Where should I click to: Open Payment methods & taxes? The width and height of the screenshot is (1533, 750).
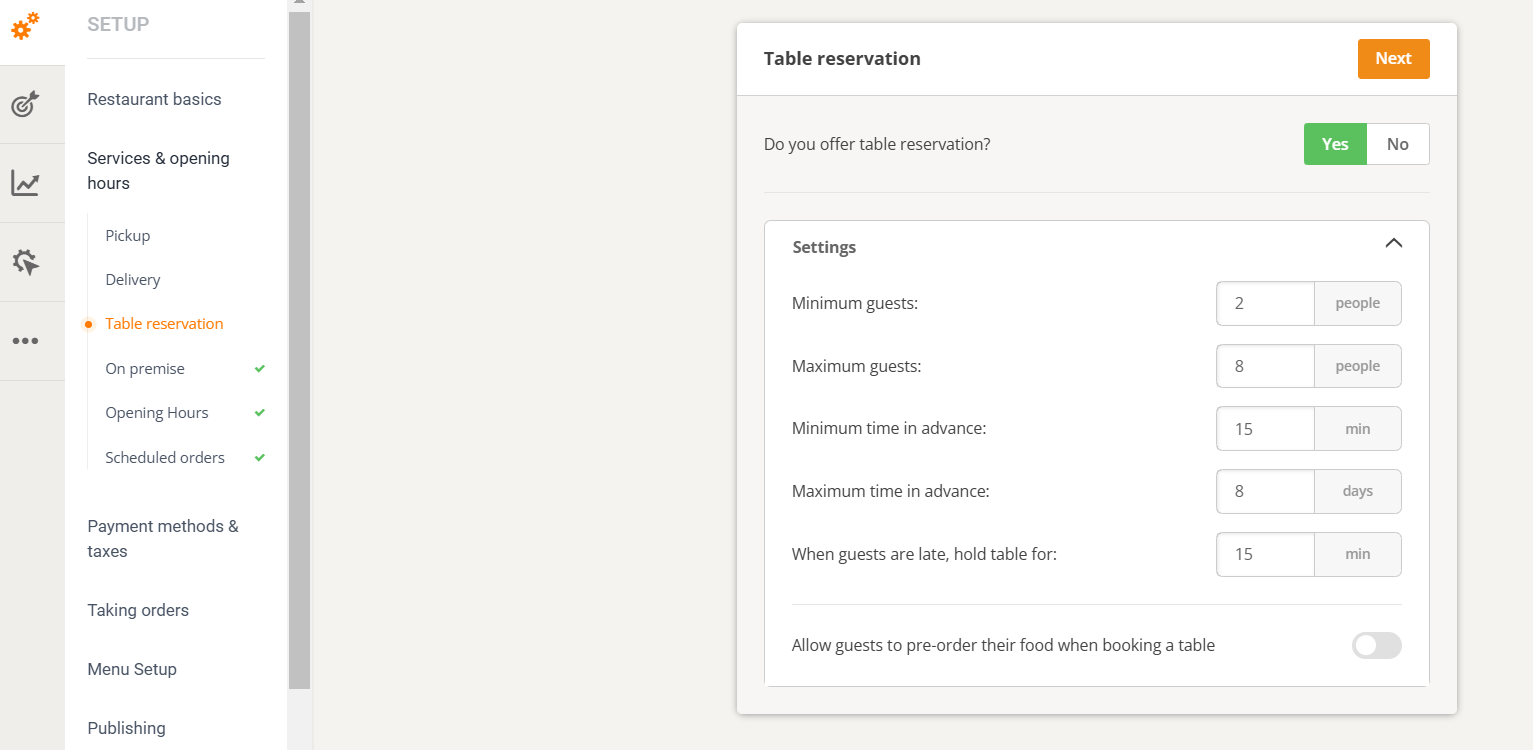(x=162, y=538)
